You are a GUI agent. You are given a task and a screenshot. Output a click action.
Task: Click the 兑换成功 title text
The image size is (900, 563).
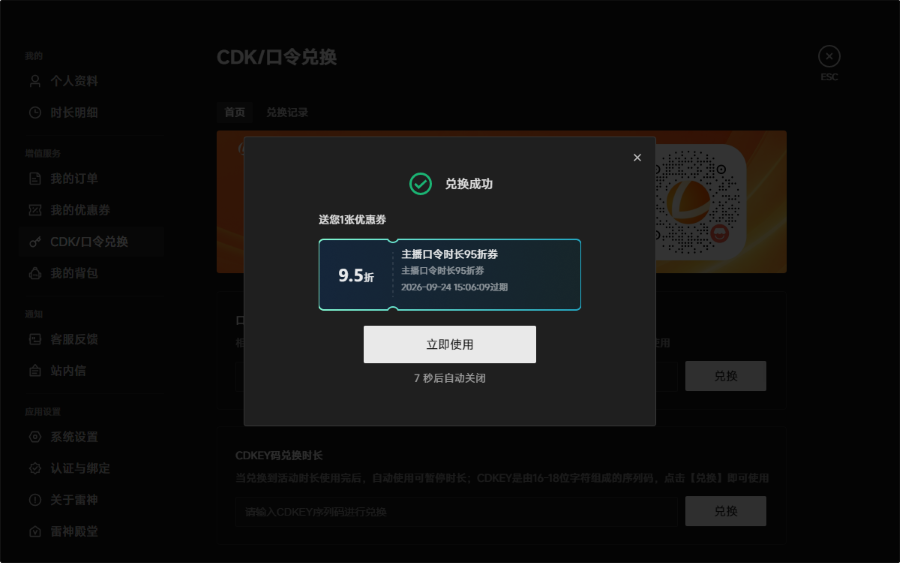469,184
